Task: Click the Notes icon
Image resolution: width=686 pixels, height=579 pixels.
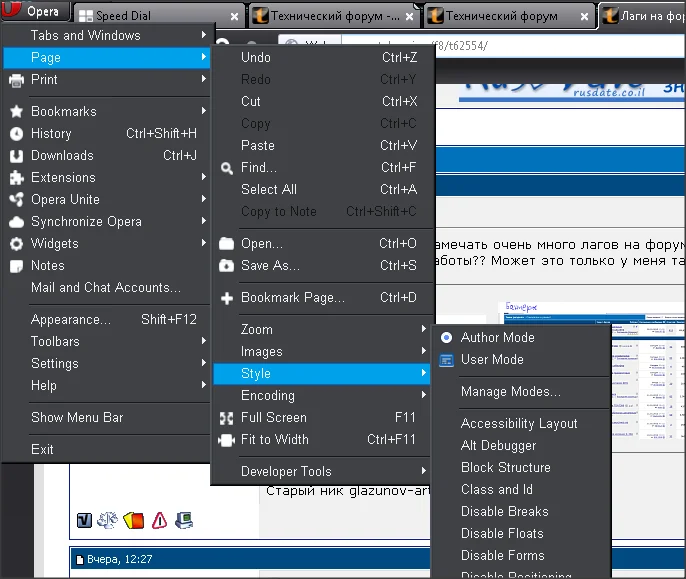Action: click(x=17, y=266)
